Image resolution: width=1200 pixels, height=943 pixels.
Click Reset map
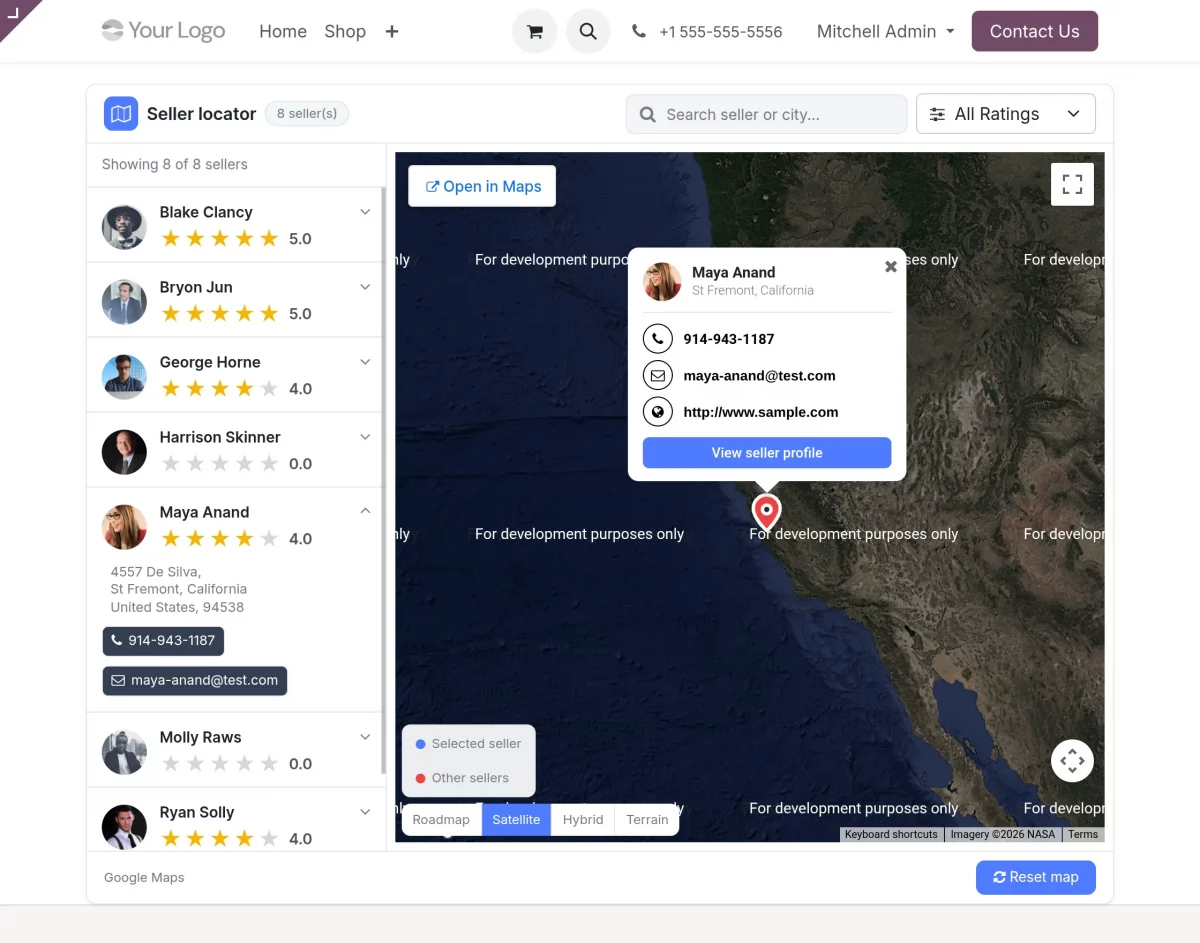[x=1036, y=877]
